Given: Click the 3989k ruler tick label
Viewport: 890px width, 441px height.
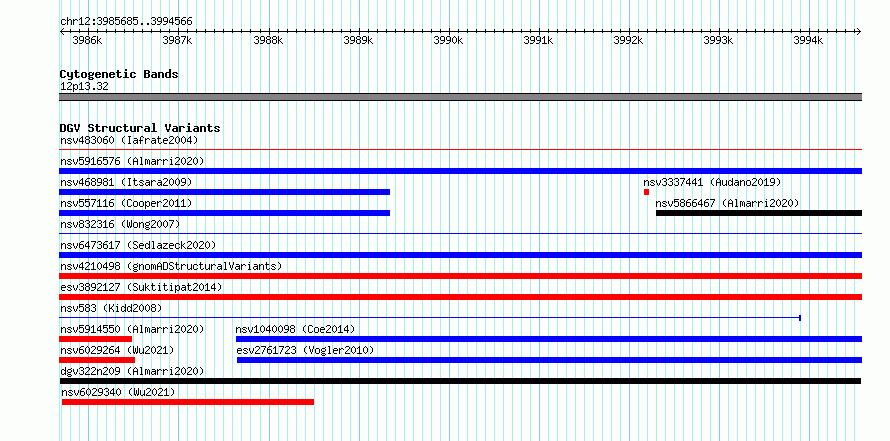Looking at the screenshot, I should [358, 41].
